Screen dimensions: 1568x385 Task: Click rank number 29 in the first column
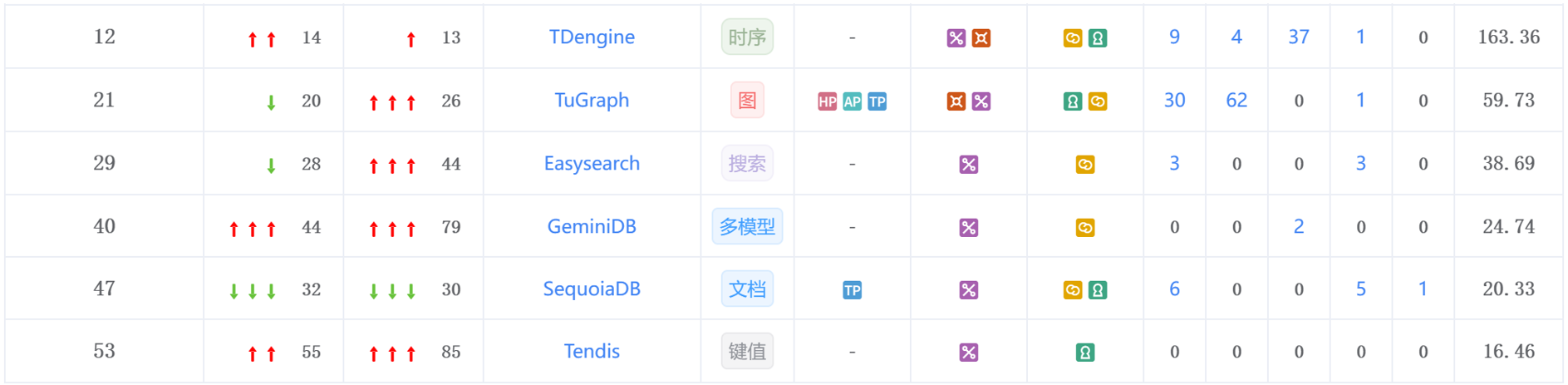[104, 164]
